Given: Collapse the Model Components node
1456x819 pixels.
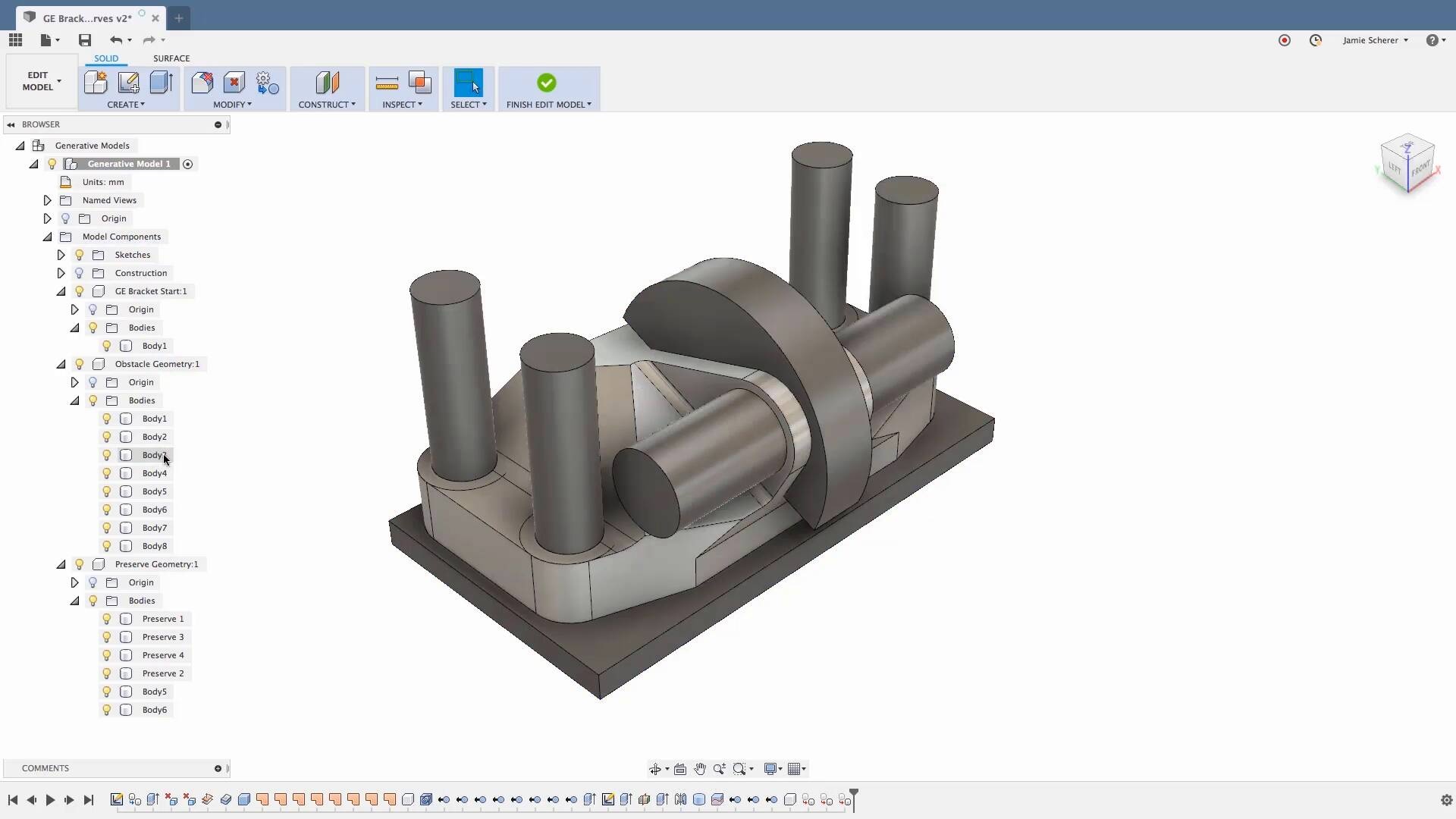Looking at the screenshot, I should coord(47,237).
